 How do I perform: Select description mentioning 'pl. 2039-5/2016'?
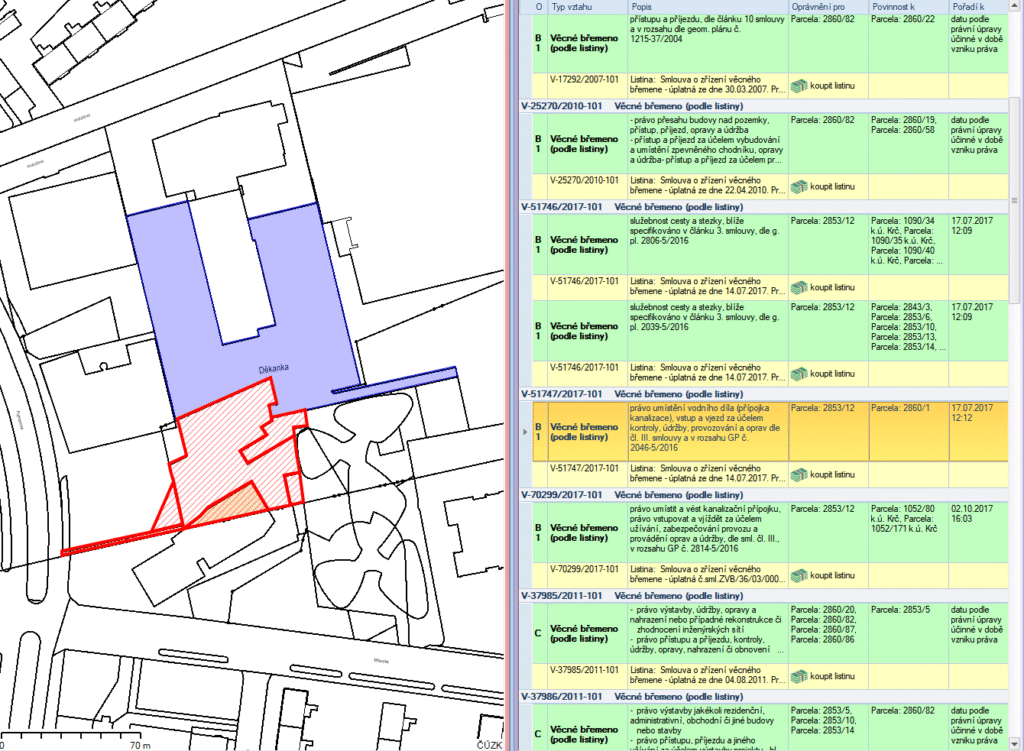[708, 330]
